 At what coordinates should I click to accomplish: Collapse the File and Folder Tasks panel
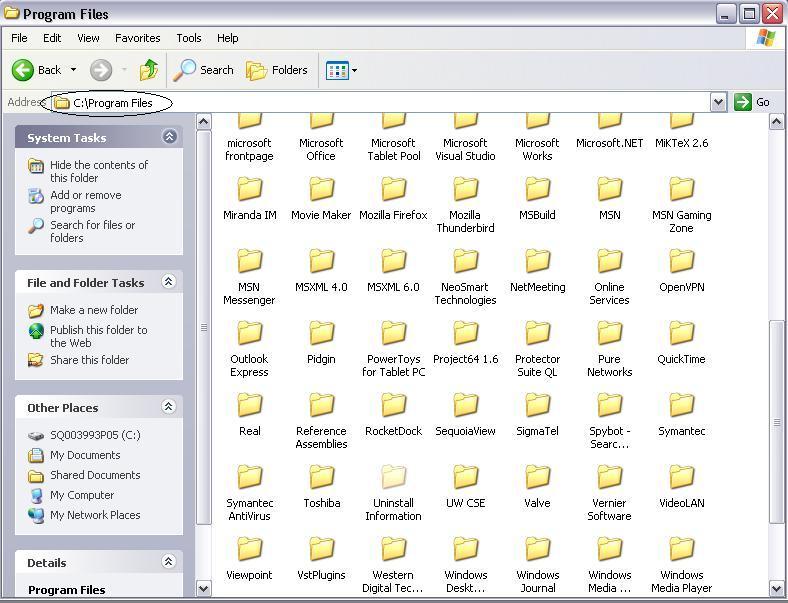tap(169, 282)
